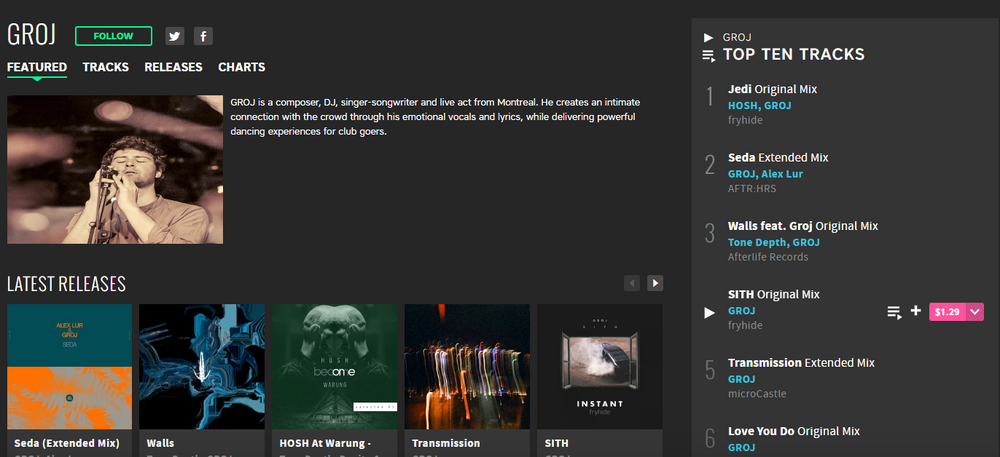Play all GROJ top ten tracks
Image resolution: width=1000 pixels, height=457 pixels.
tap(708, 37)
